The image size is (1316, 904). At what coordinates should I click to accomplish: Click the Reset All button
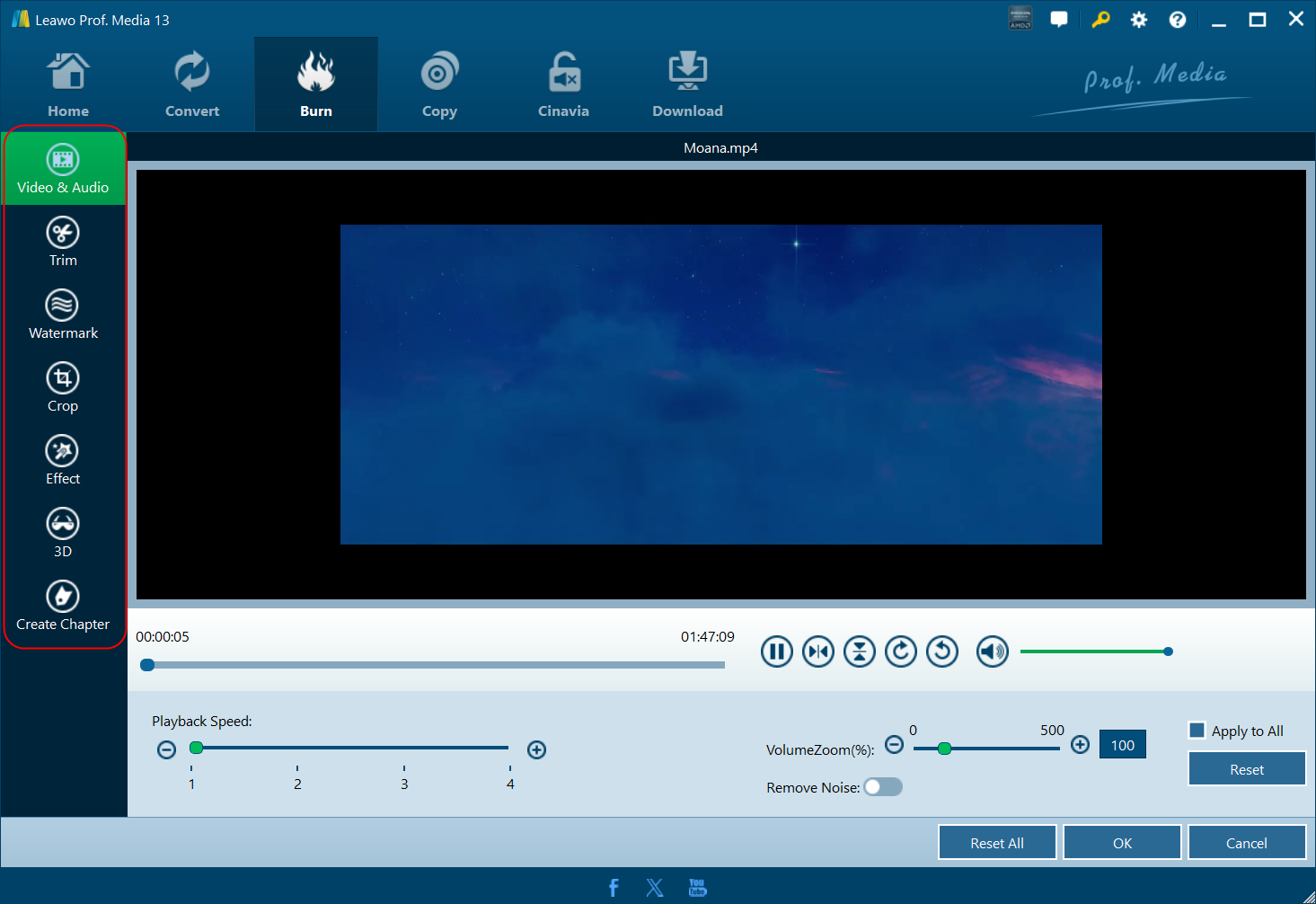point(996,843)
